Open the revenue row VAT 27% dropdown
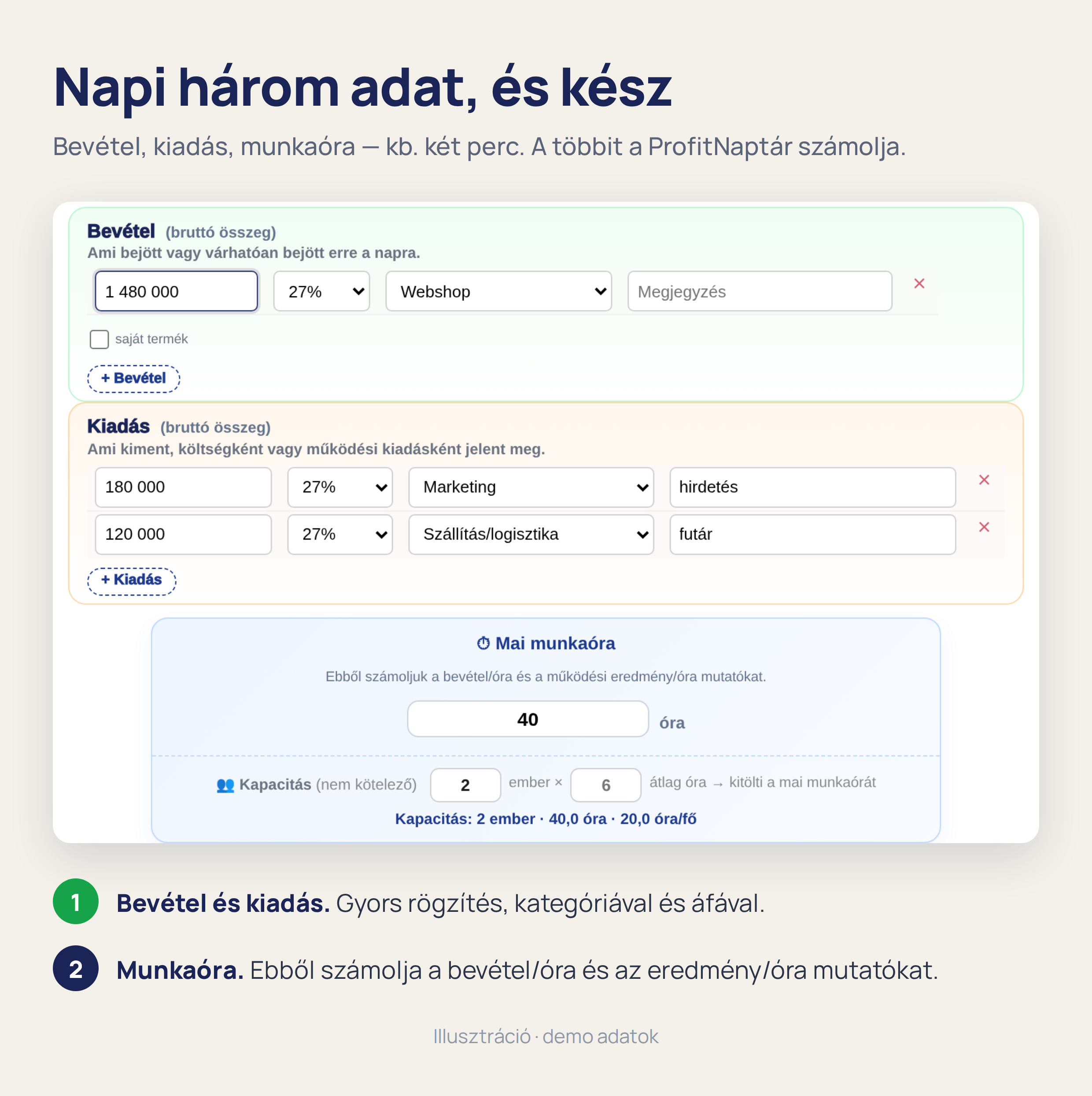Image resolution: width=1092 pixels, height=1096 pixels. (321, 292)
